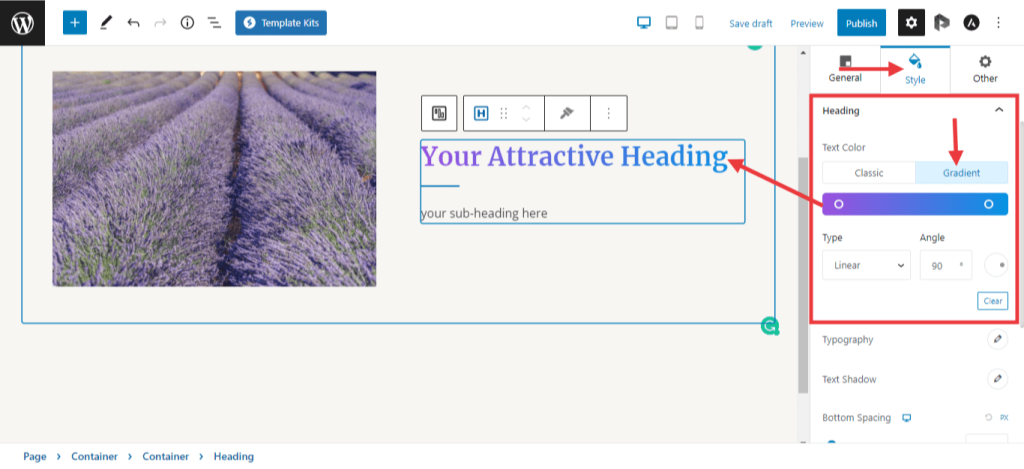
Task: Click the gradient color bar
Action: click(x=914, y=204)
